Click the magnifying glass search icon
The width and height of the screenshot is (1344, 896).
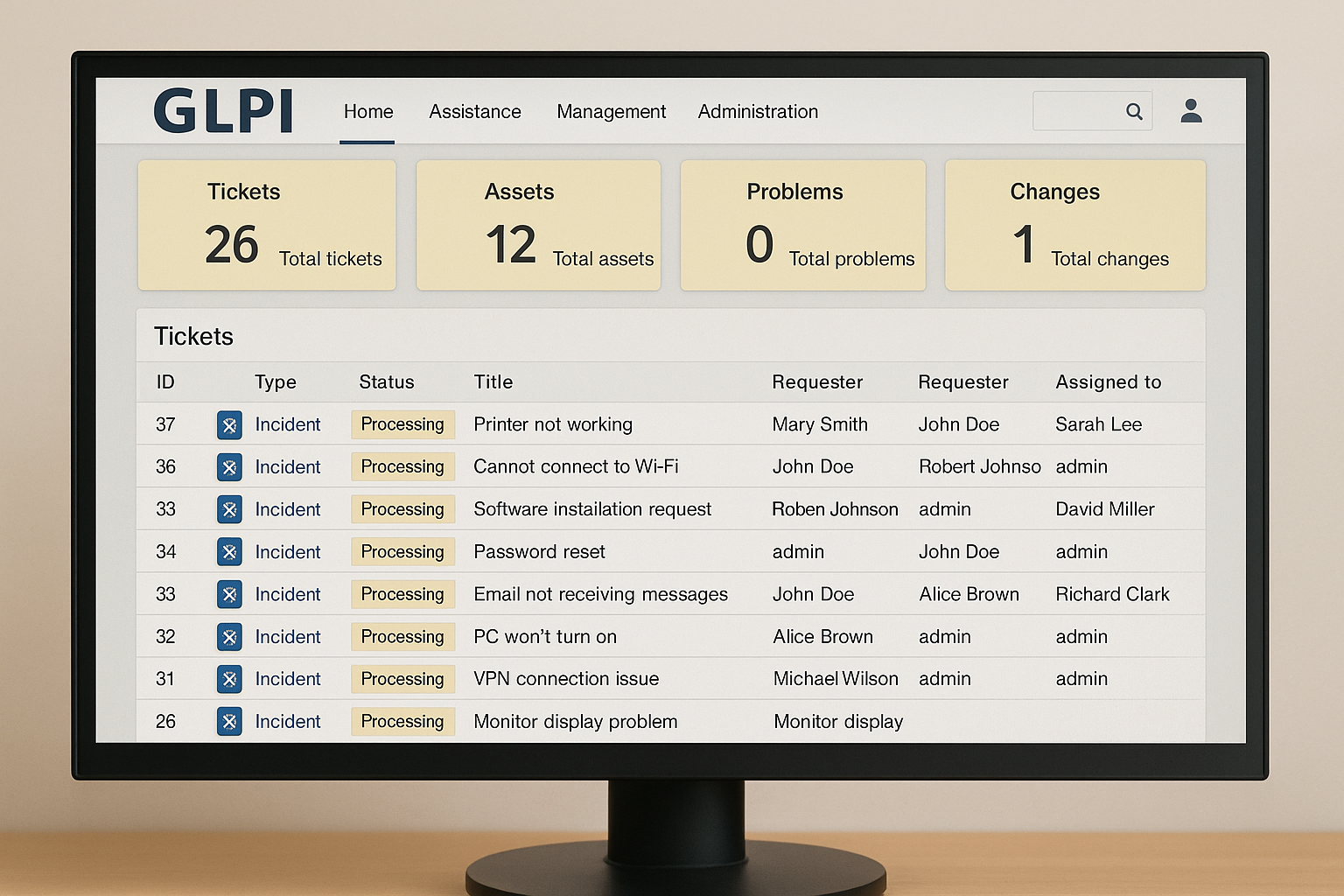(x=1134, y=111)
